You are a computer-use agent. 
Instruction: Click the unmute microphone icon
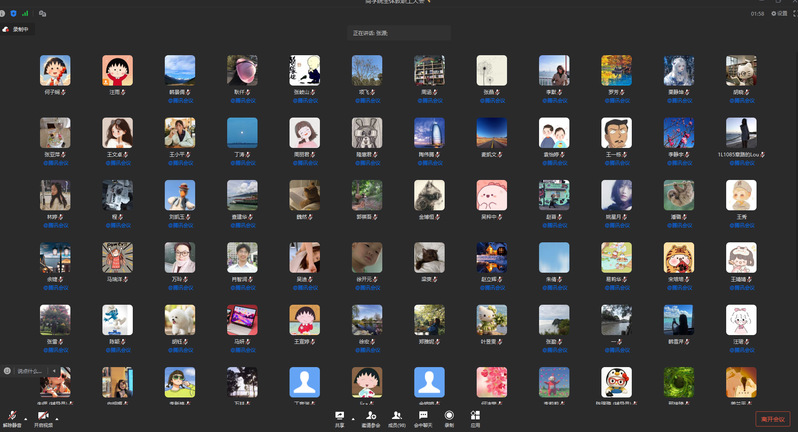12,416
